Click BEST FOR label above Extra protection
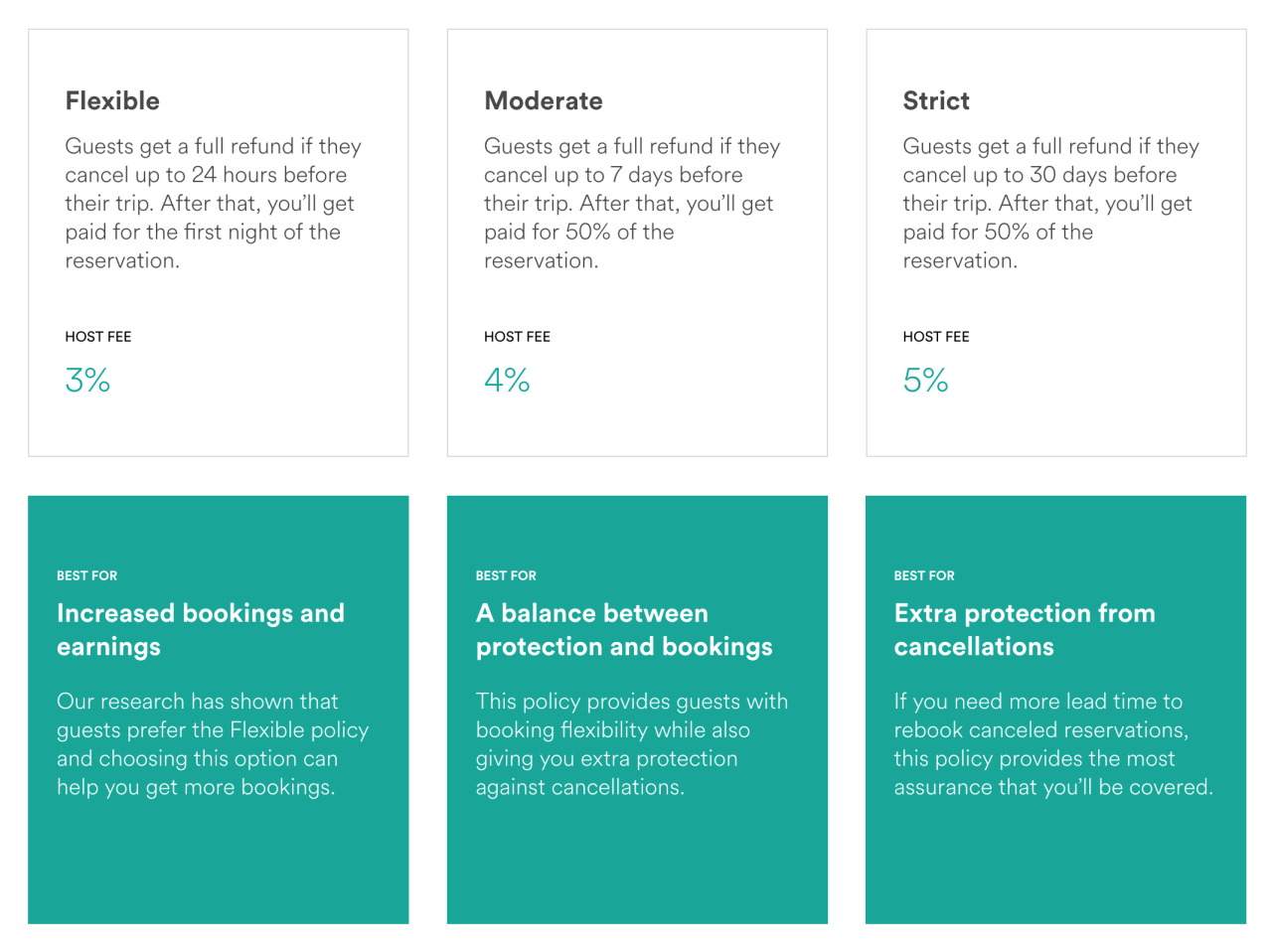 (923, 575)
